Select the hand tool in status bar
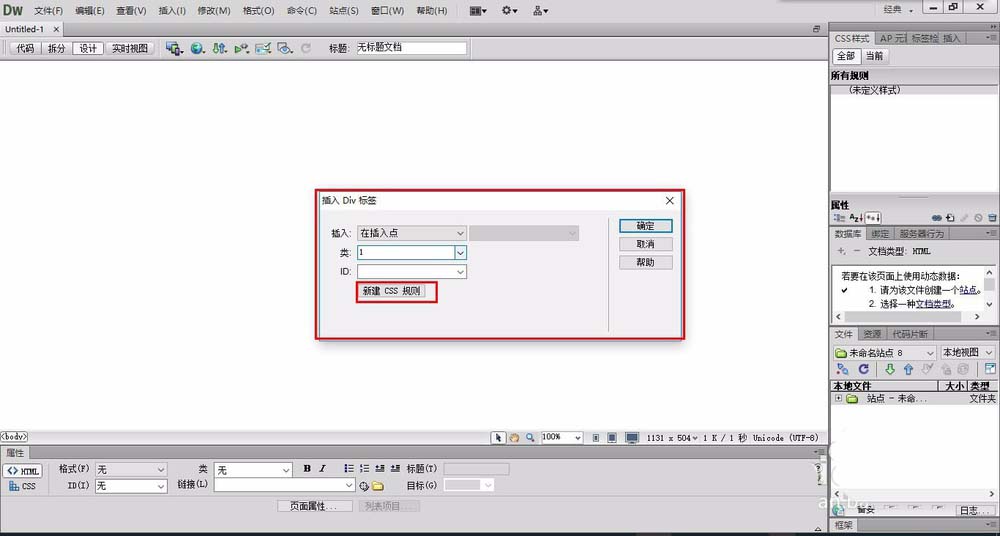Viewport: 1000px width, 536px height. pos(514,438)
